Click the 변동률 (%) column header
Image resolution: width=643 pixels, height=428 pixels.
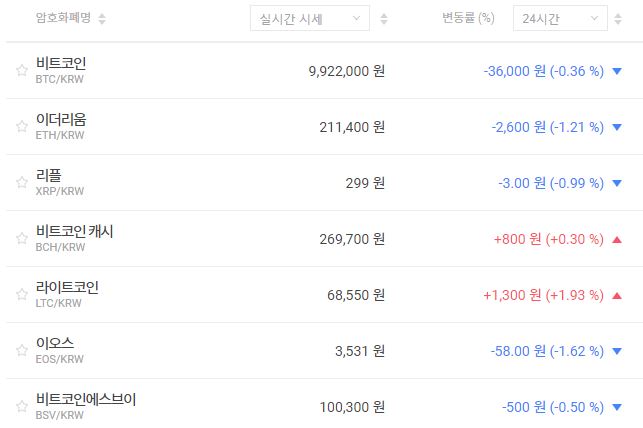click(468, 18)
